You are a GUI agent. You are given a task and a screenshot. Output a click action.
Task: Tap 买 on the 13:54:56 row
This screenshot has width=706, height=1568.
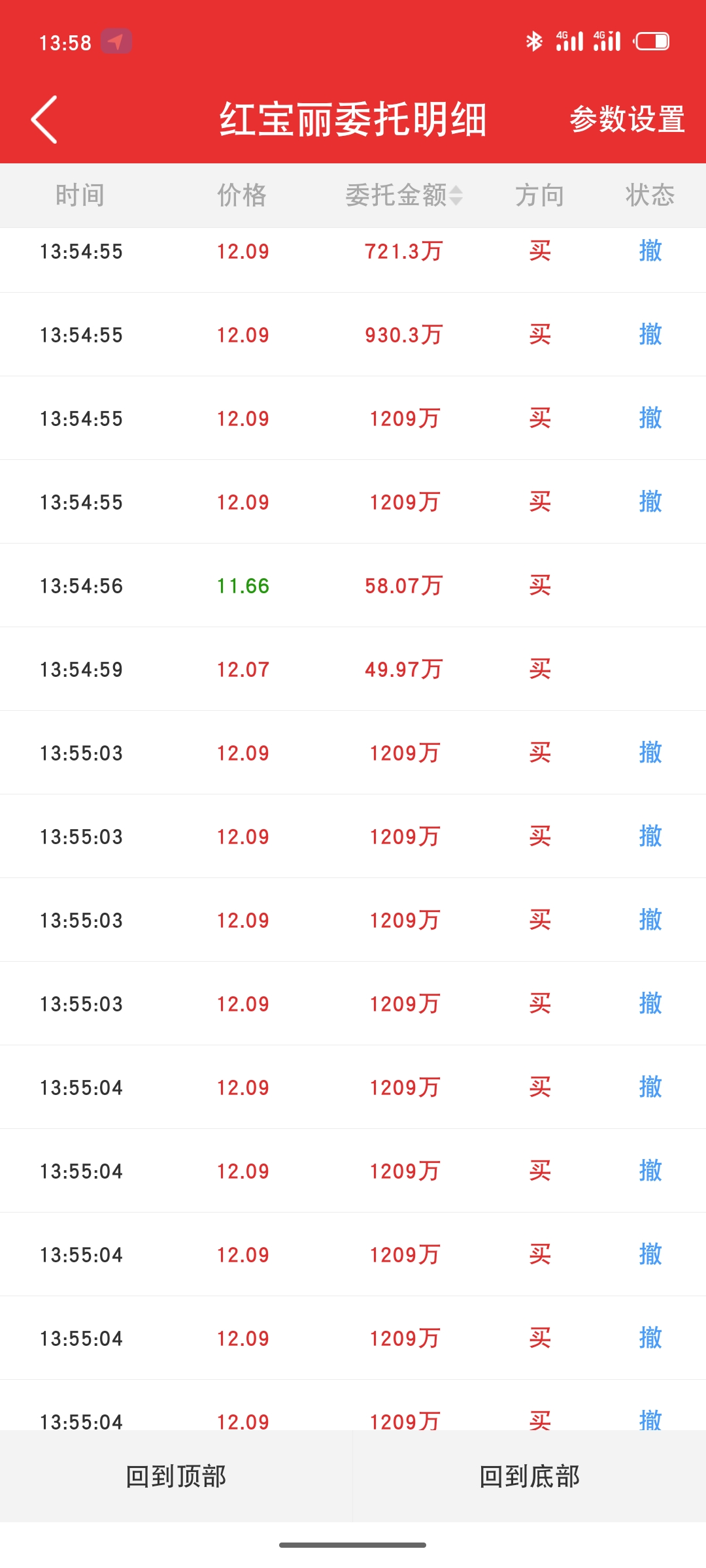[540, 585]
